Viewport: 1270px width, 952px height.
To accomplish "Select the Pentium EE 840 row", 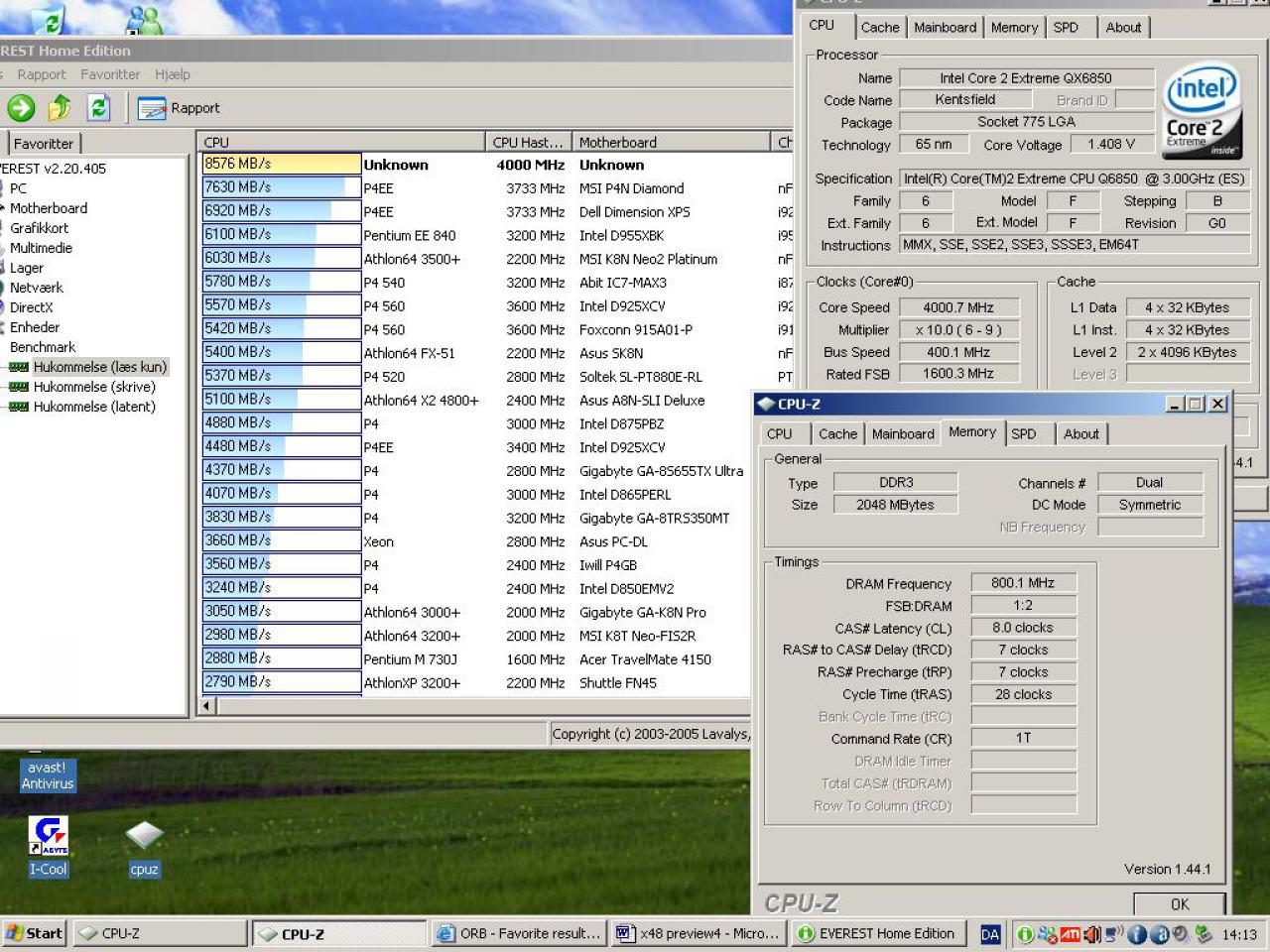I will 496,235.
